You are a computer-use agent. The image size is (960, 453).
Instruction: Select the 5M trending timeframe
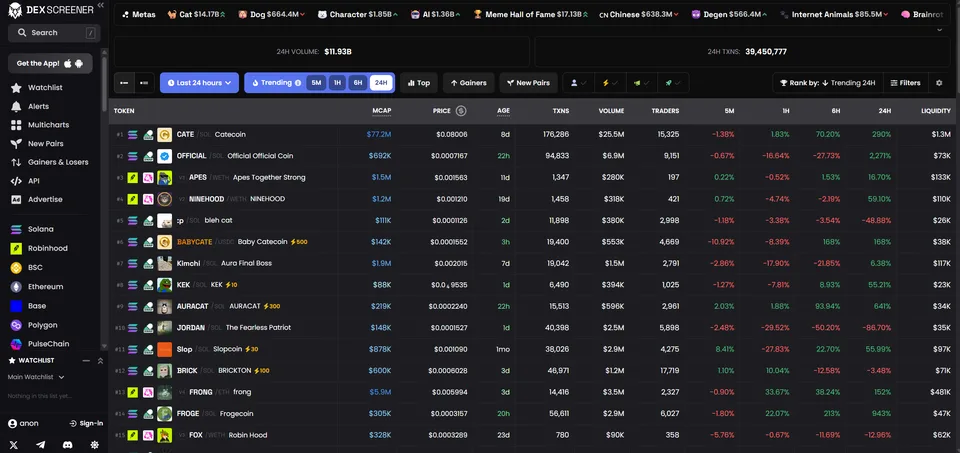(316, 83)
